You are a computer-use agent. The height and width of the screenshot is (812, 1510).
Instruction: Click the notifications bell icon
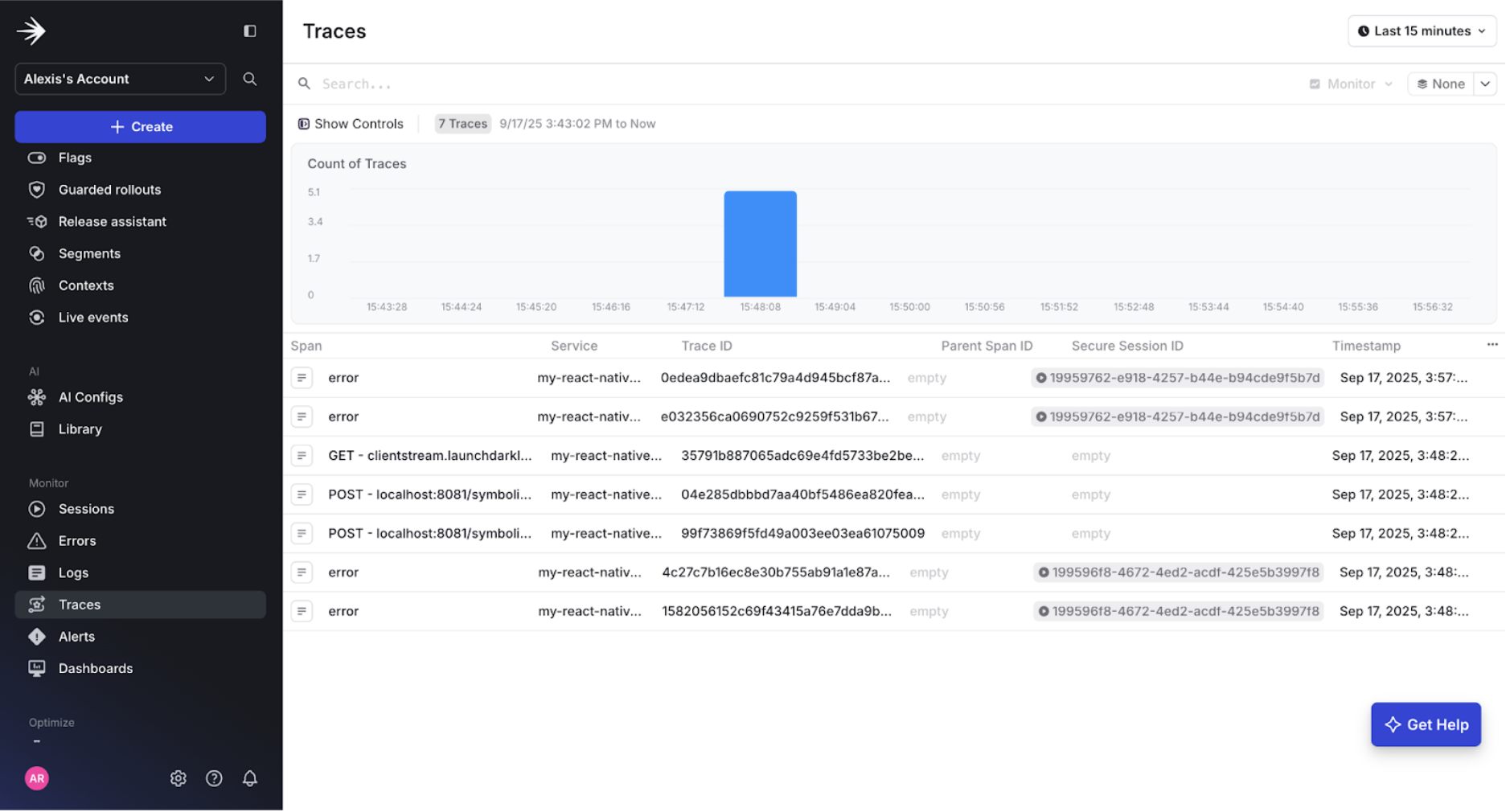pos(249,777)
